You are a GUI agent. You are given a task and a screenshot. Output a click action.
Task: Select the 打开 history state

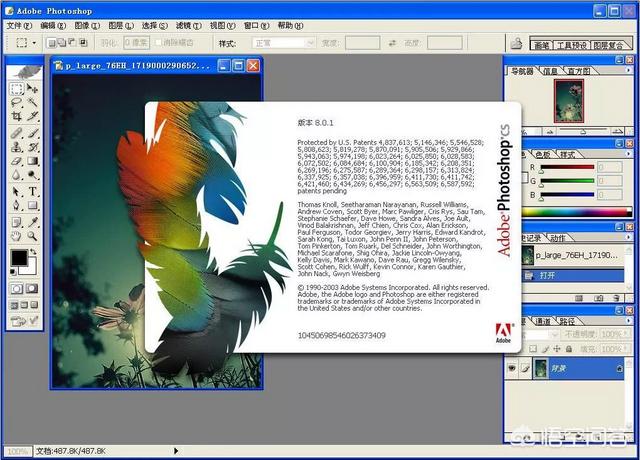[573, 276]
